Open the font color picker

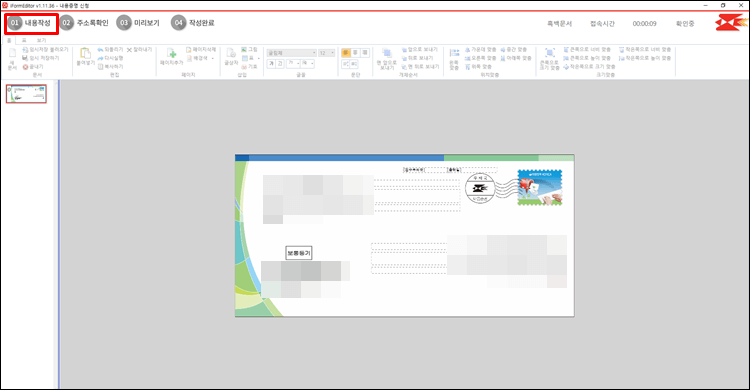click(293, 63)
